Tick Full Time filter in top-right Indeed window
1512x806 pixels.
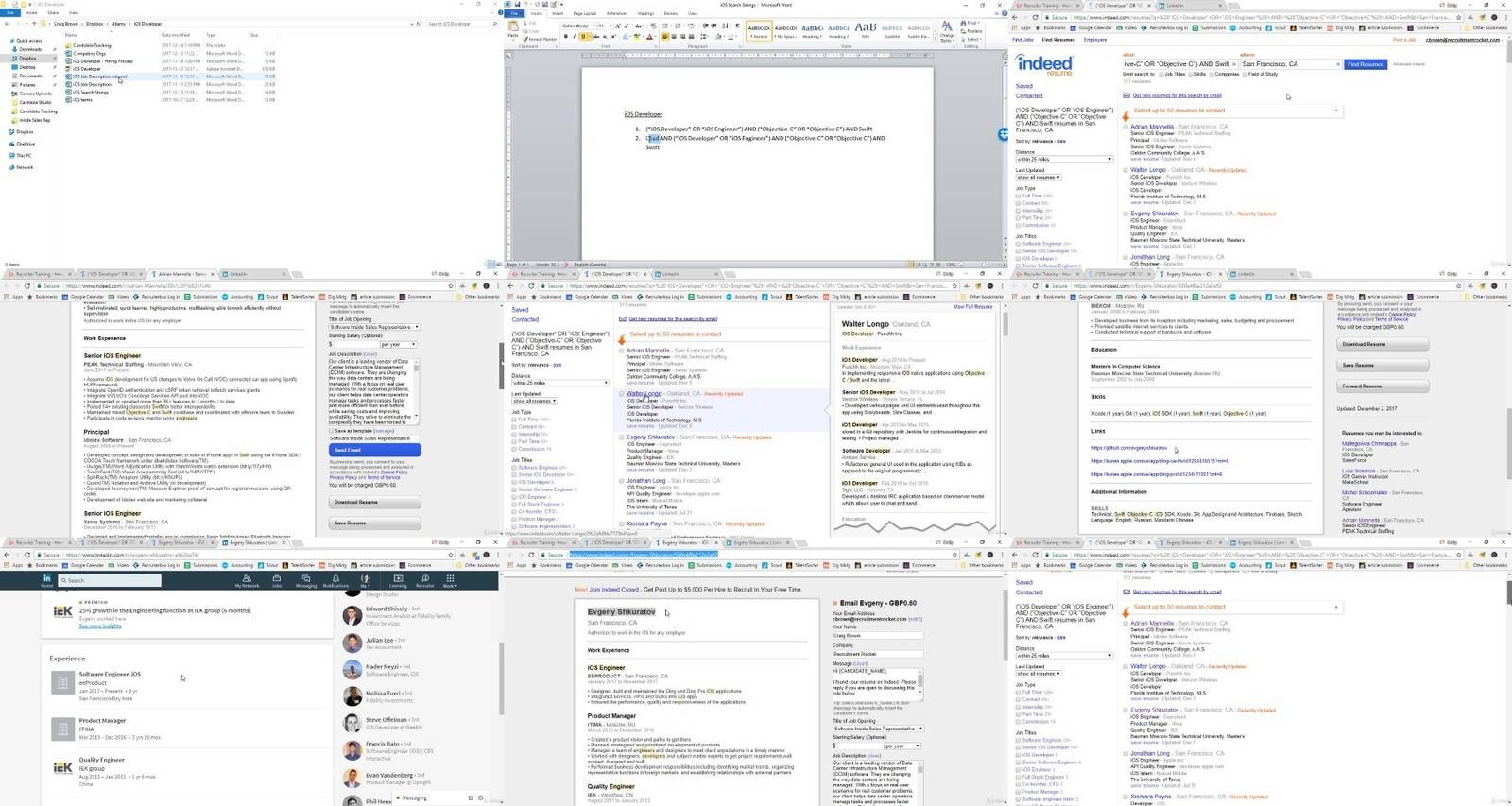pyautogui.click(x=1018, y=196)
